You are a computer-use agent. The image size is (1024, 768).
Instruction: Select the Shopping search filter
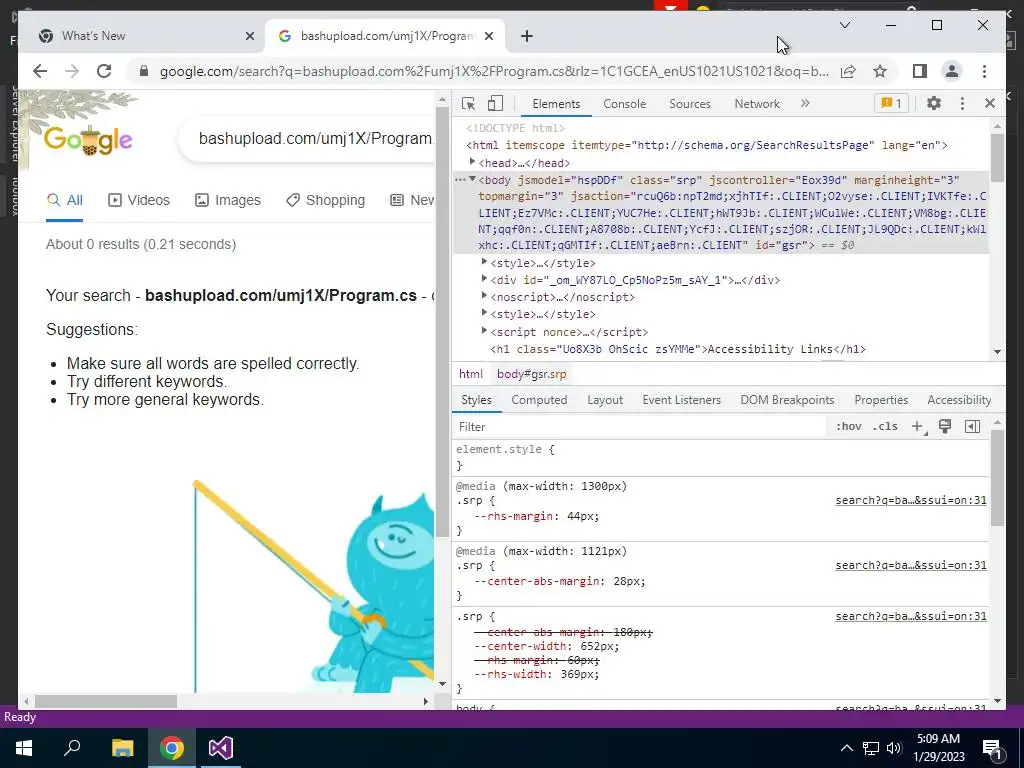pos(325,200)
